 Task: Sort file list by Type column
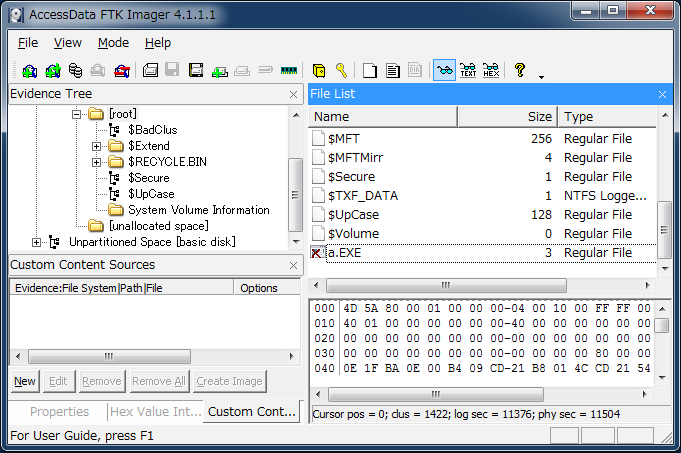click(x=607, y=117)
